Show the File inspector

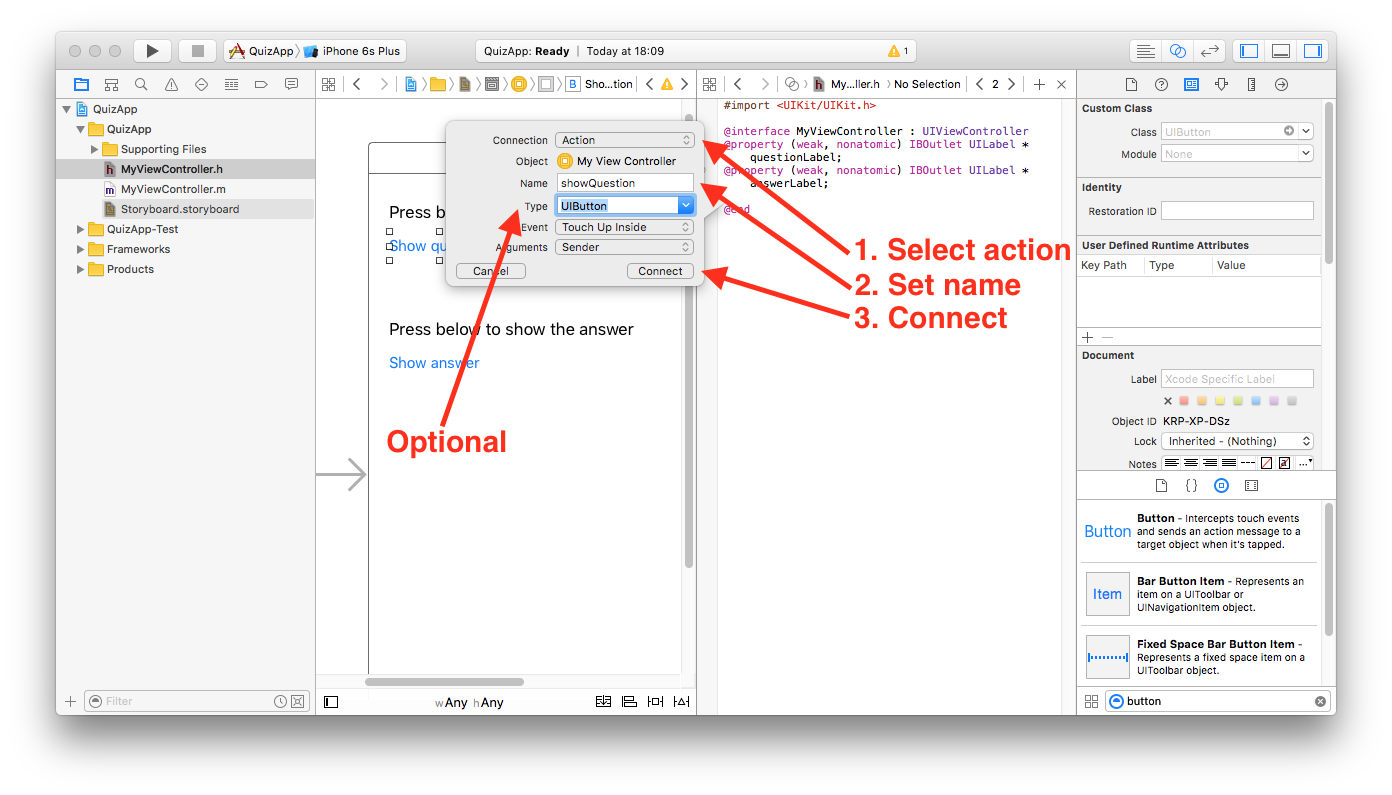pyautogui.click(x=1131, y=84)
